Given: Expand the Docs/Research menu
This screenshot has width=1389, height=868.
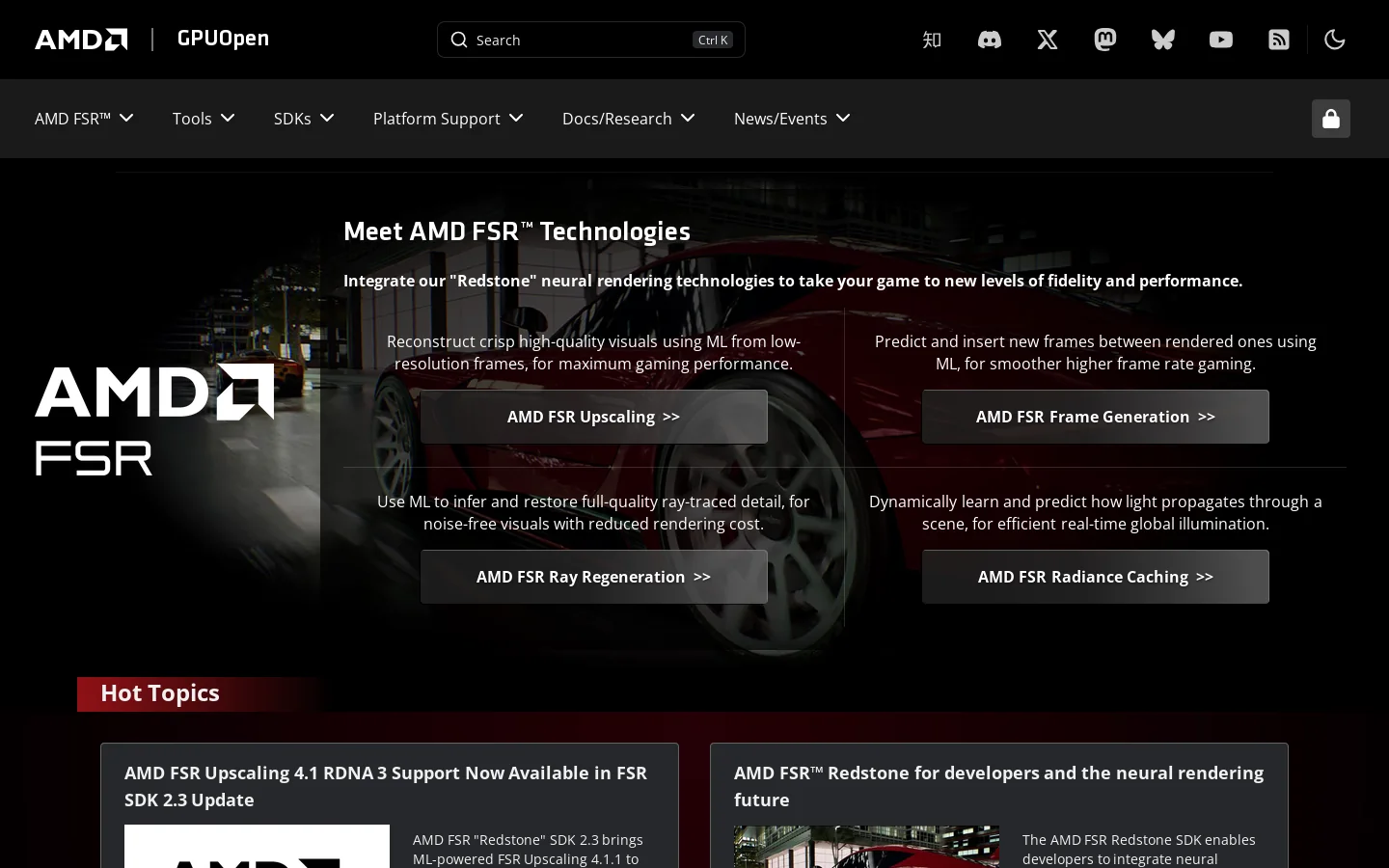Looking at the screenshot, I should click(629, 119).
